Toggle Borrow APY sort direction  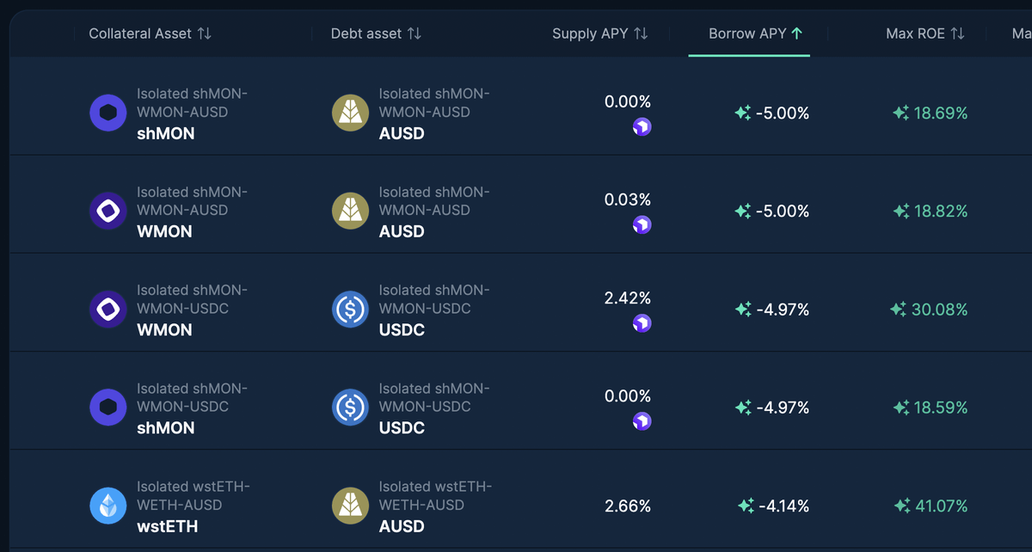pos(755,34)
